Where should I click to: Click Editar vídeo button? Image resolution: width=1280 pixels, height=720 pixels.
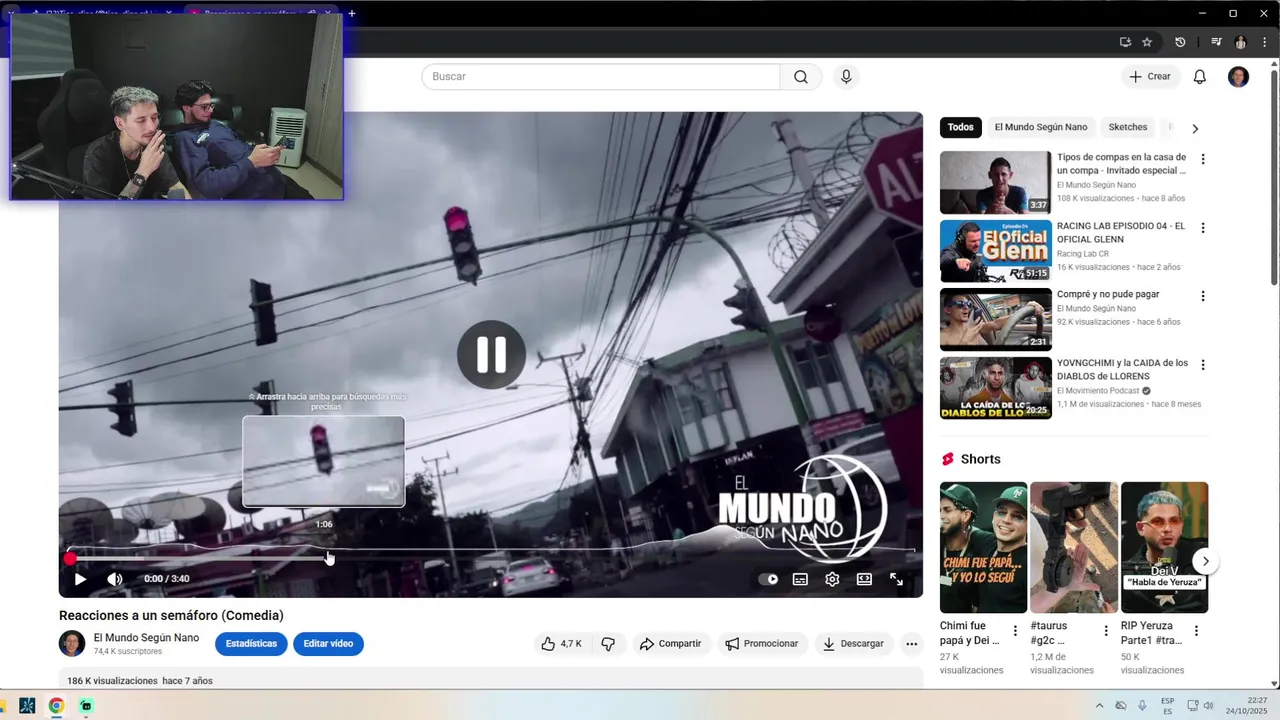point(328,644)
